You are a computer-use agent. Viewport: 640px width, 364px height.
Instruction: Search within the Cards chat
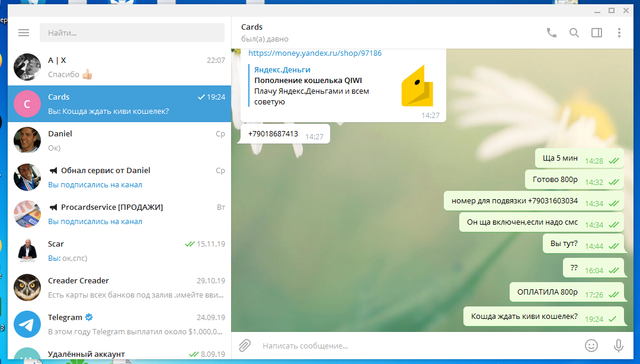574,33
